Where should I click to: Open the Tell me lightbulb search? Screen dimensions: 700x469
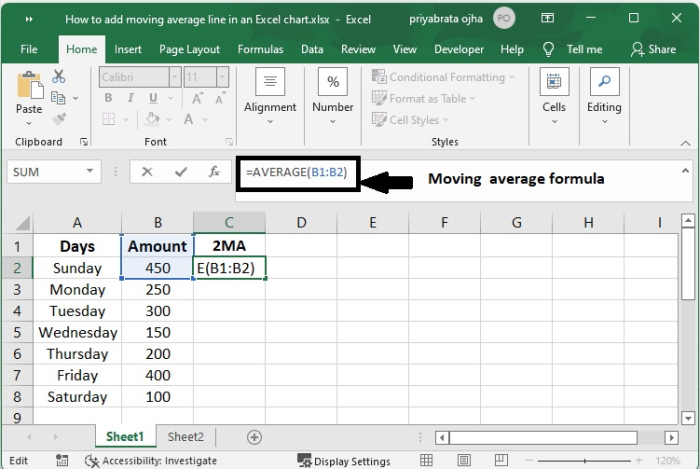[549, 49]
